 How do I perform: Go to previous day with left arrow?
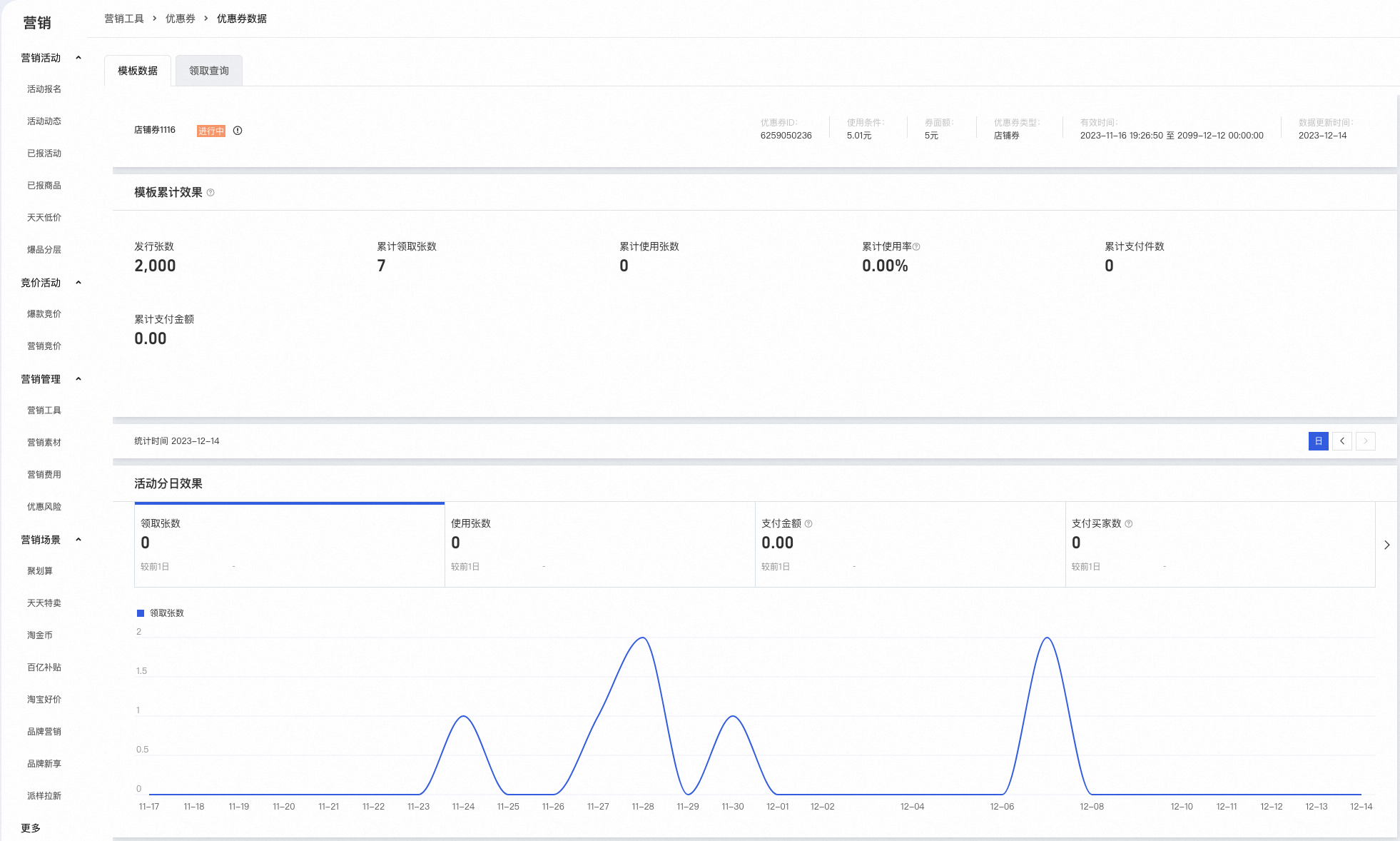coord(1342,441)
